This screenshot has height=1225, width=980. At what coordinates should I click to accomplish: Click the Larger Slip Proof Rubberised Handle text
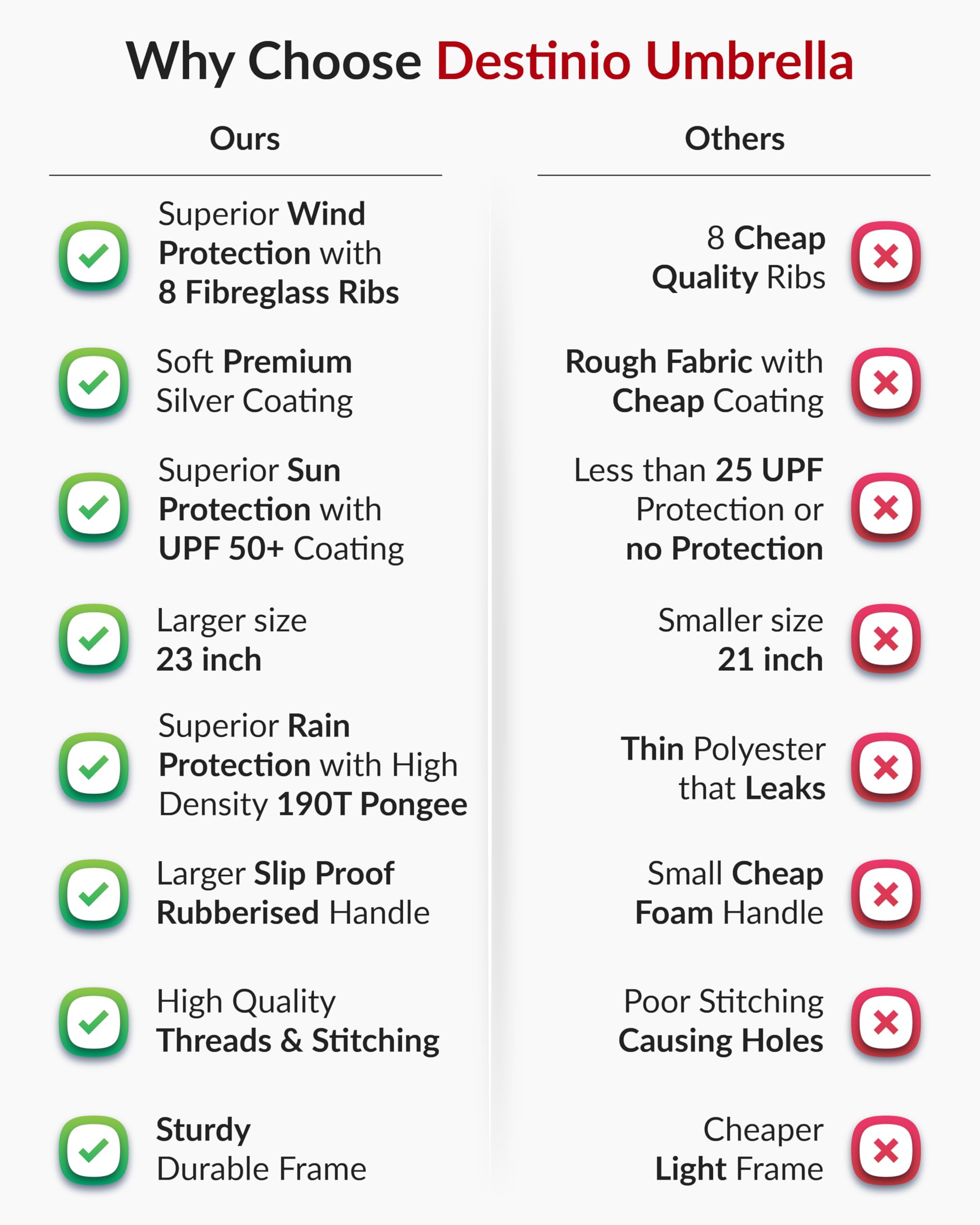[x=292, y=893]
